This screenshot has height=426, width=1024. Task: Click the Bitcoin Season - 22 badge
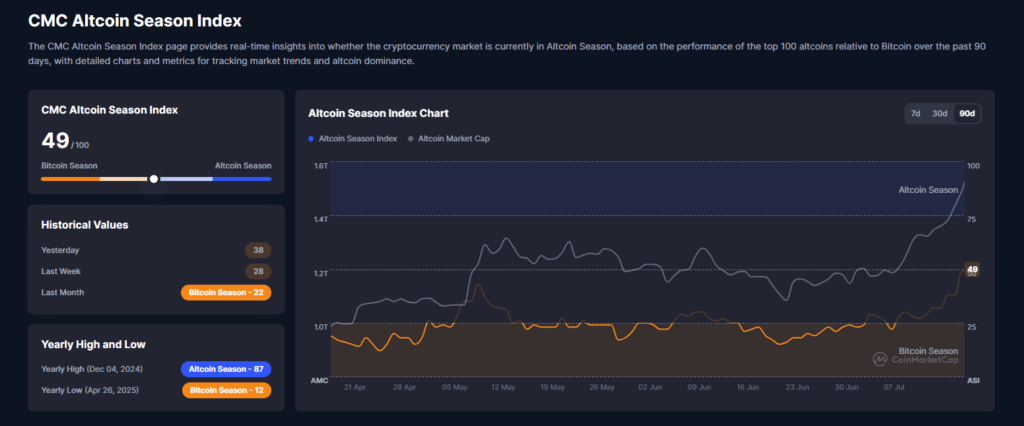click(226, 293)
